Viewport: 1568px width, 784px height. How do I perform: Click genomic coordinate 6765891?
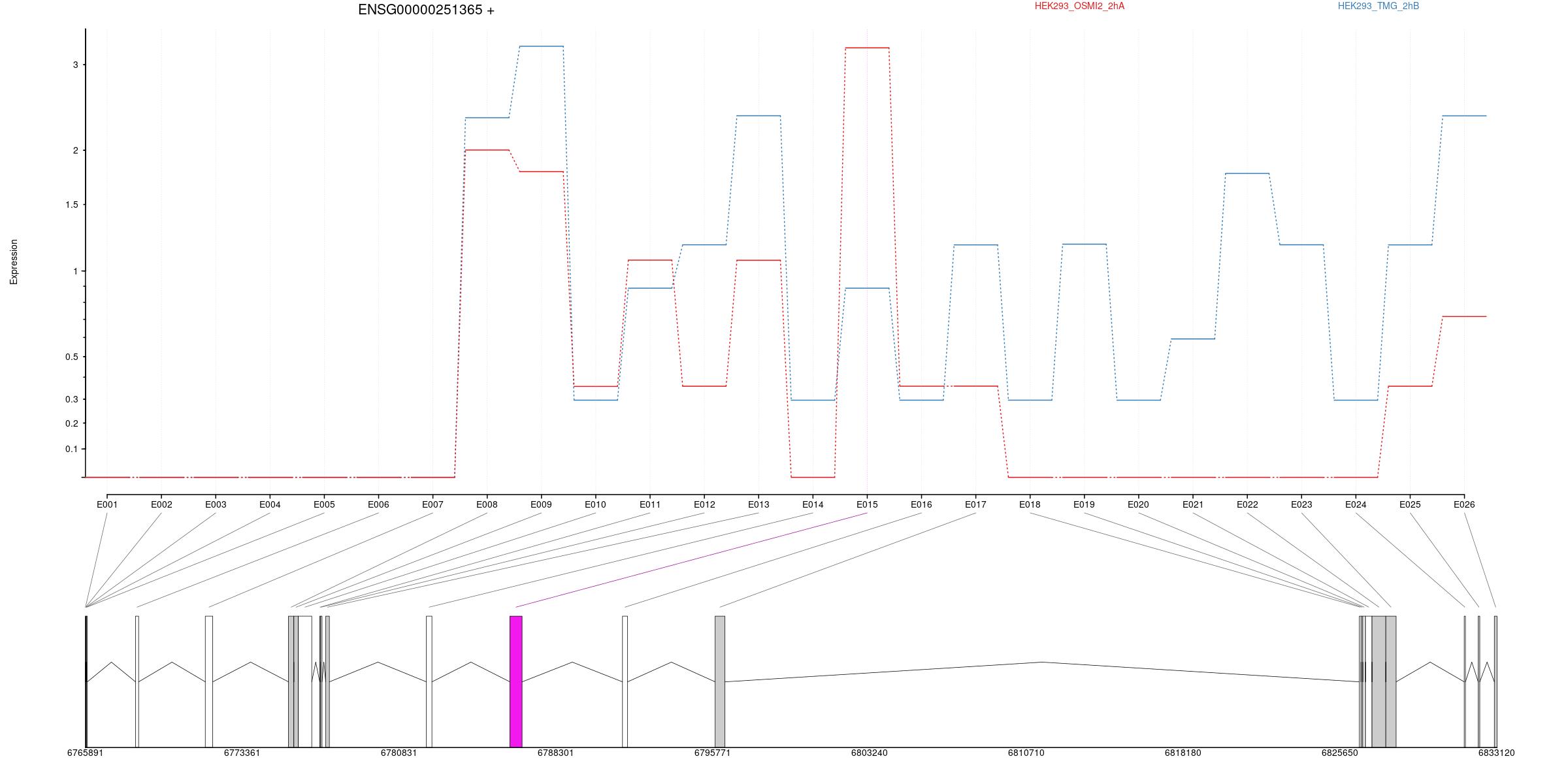85,753
